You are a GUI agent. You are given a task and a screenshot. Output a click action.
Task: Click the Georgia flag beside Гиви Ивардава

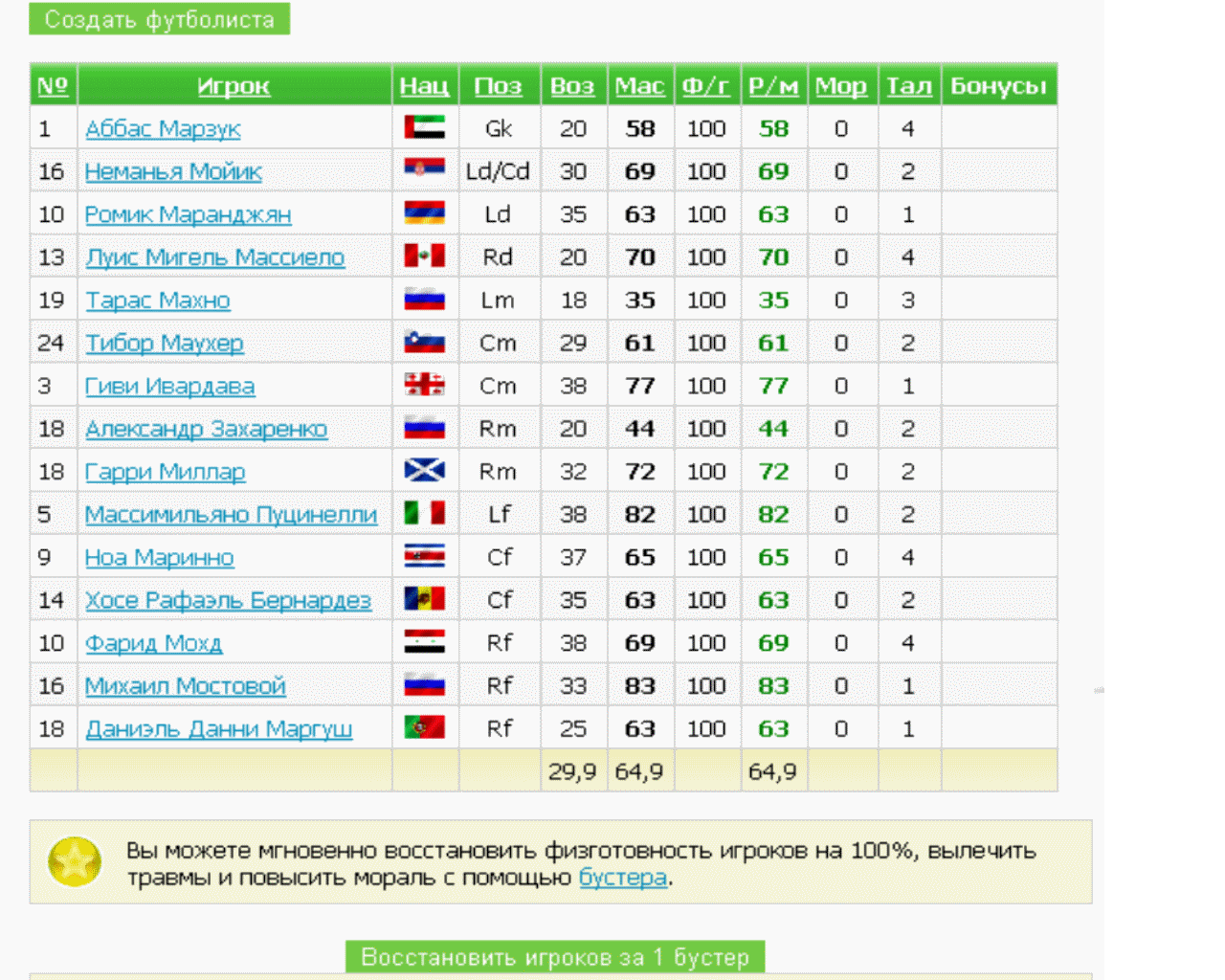[x=424, y=386]
